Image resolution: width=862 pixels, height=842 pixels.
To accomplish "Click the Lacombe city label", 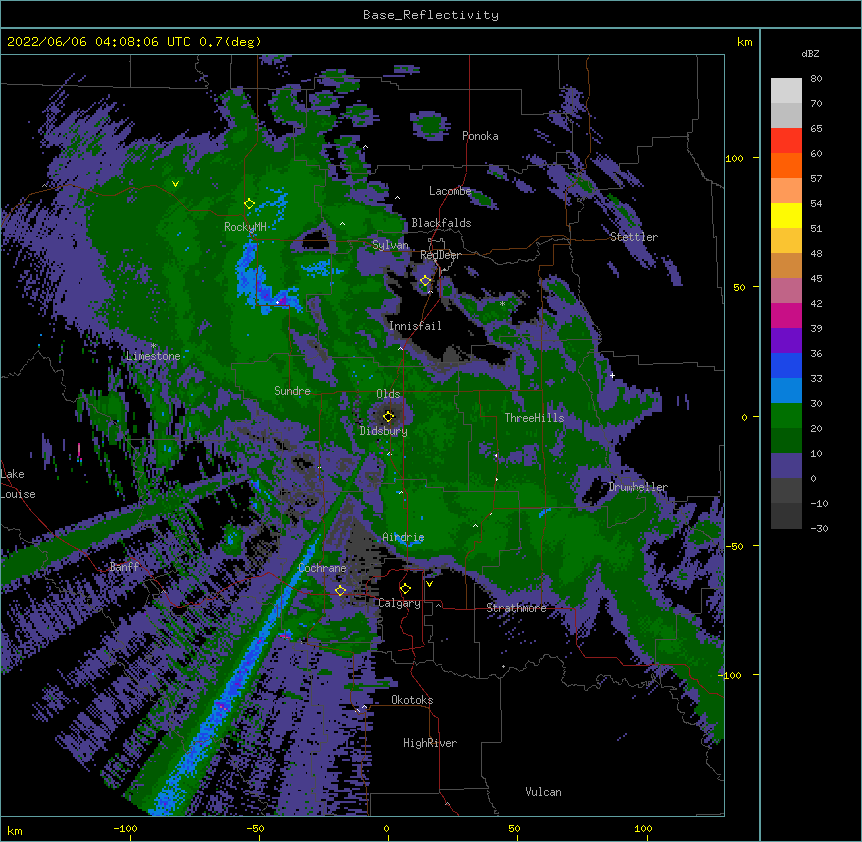I will pyautogui.click(x=450, y=191).
